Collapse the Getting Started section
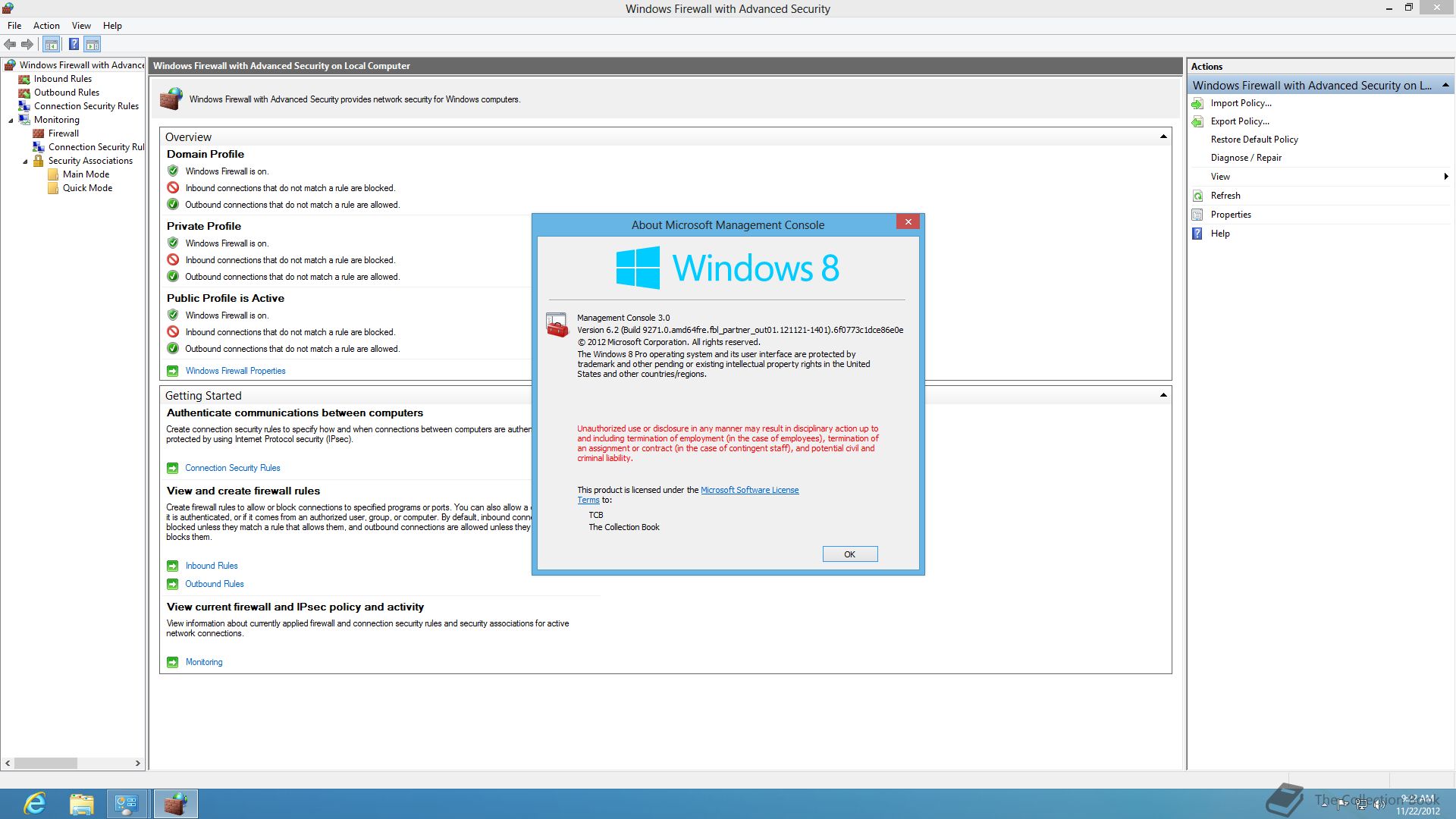The width and height of the screenshot is (1456, 819). tap(1163, 395)
